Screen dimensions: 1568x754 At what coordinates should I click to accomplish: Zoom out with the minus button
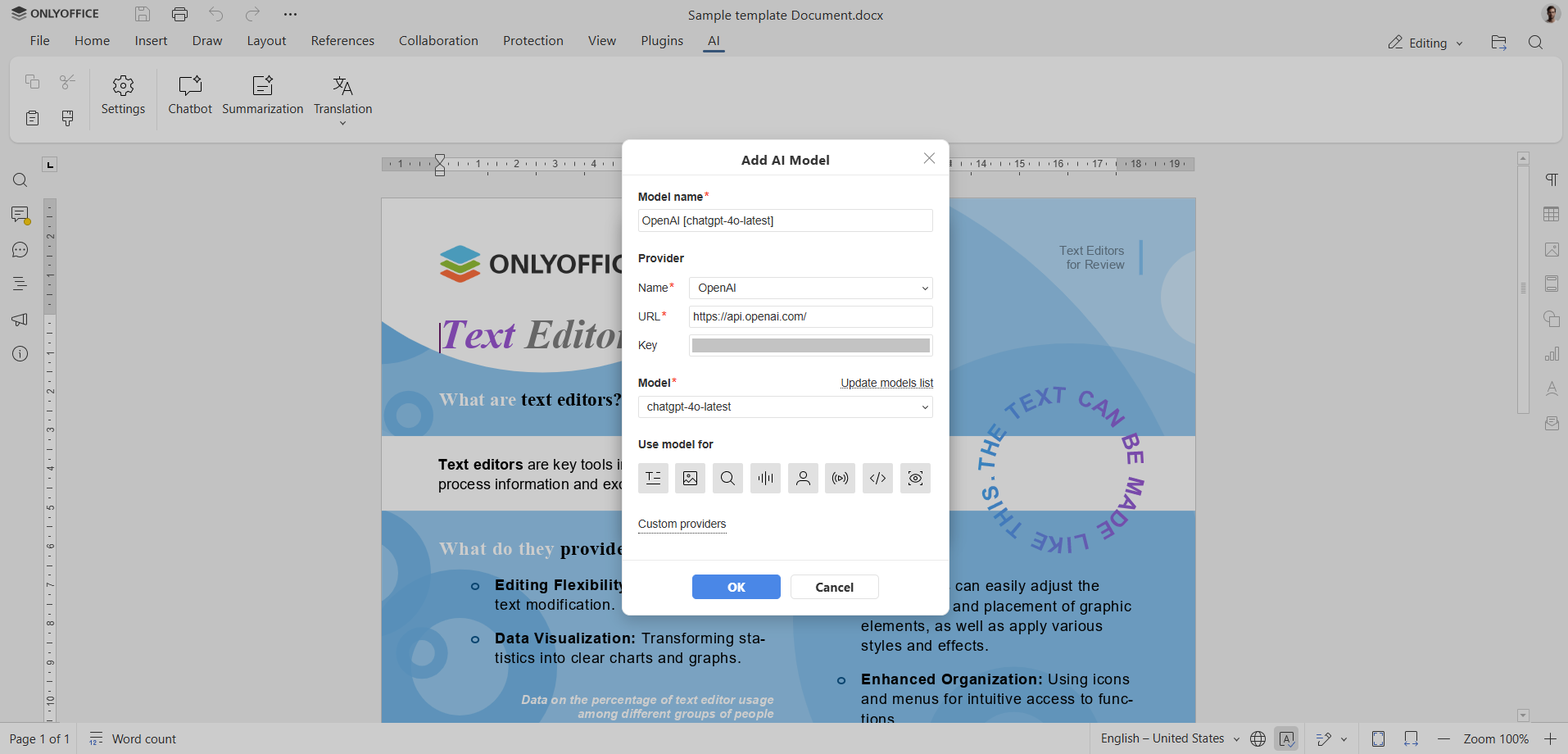(1444, 739)
